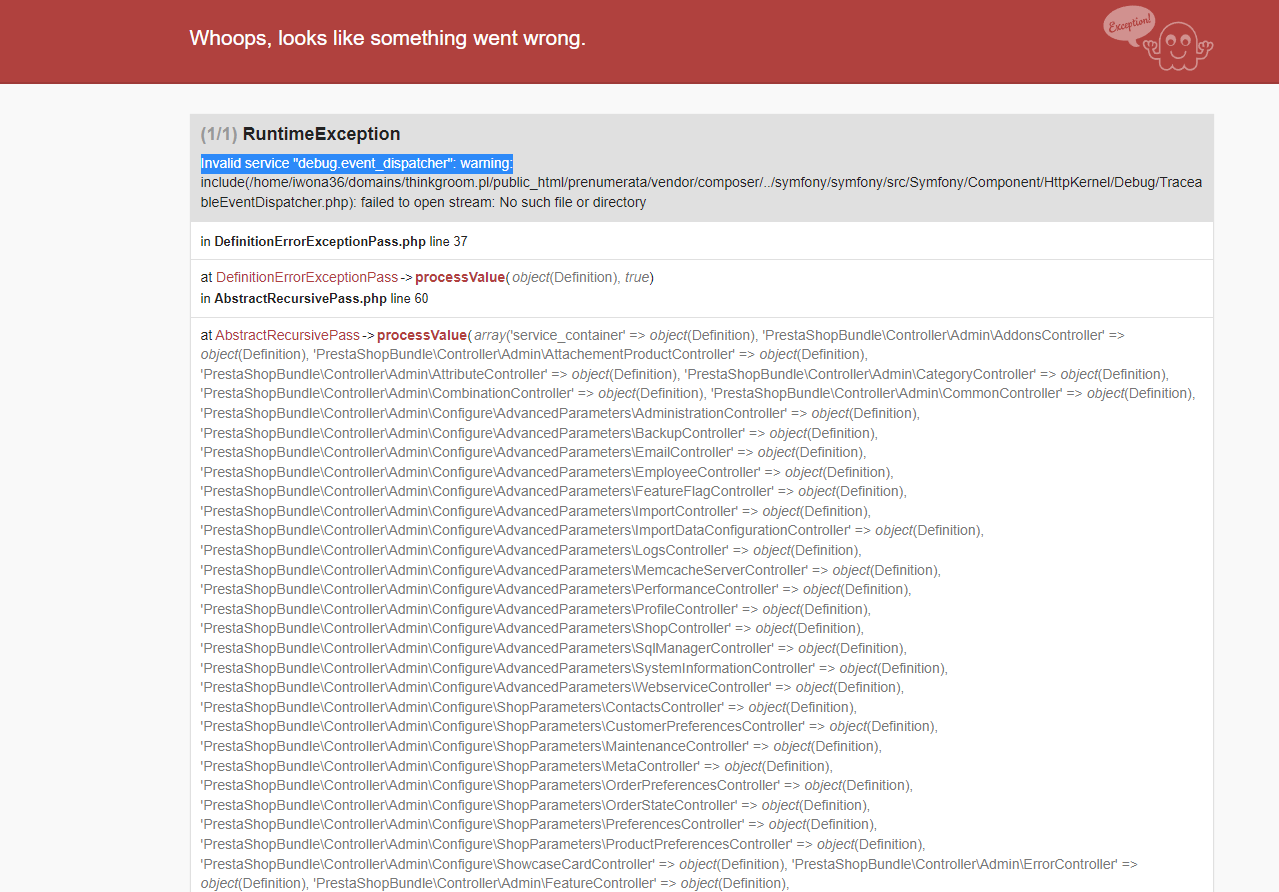Click the AdvancedParameters ShopController entry

[x=466, y=628]
